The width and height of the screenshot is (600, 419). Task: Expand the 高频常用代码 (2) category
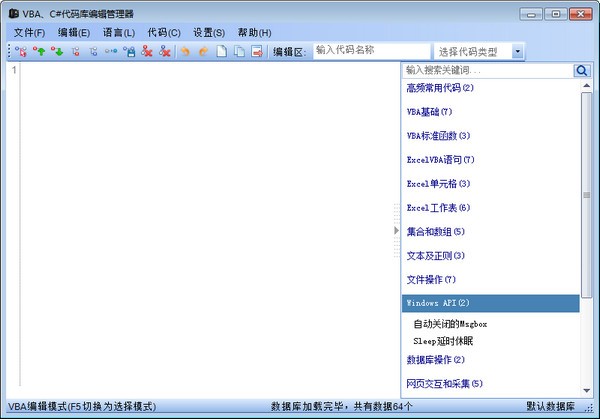click(440, 88)
